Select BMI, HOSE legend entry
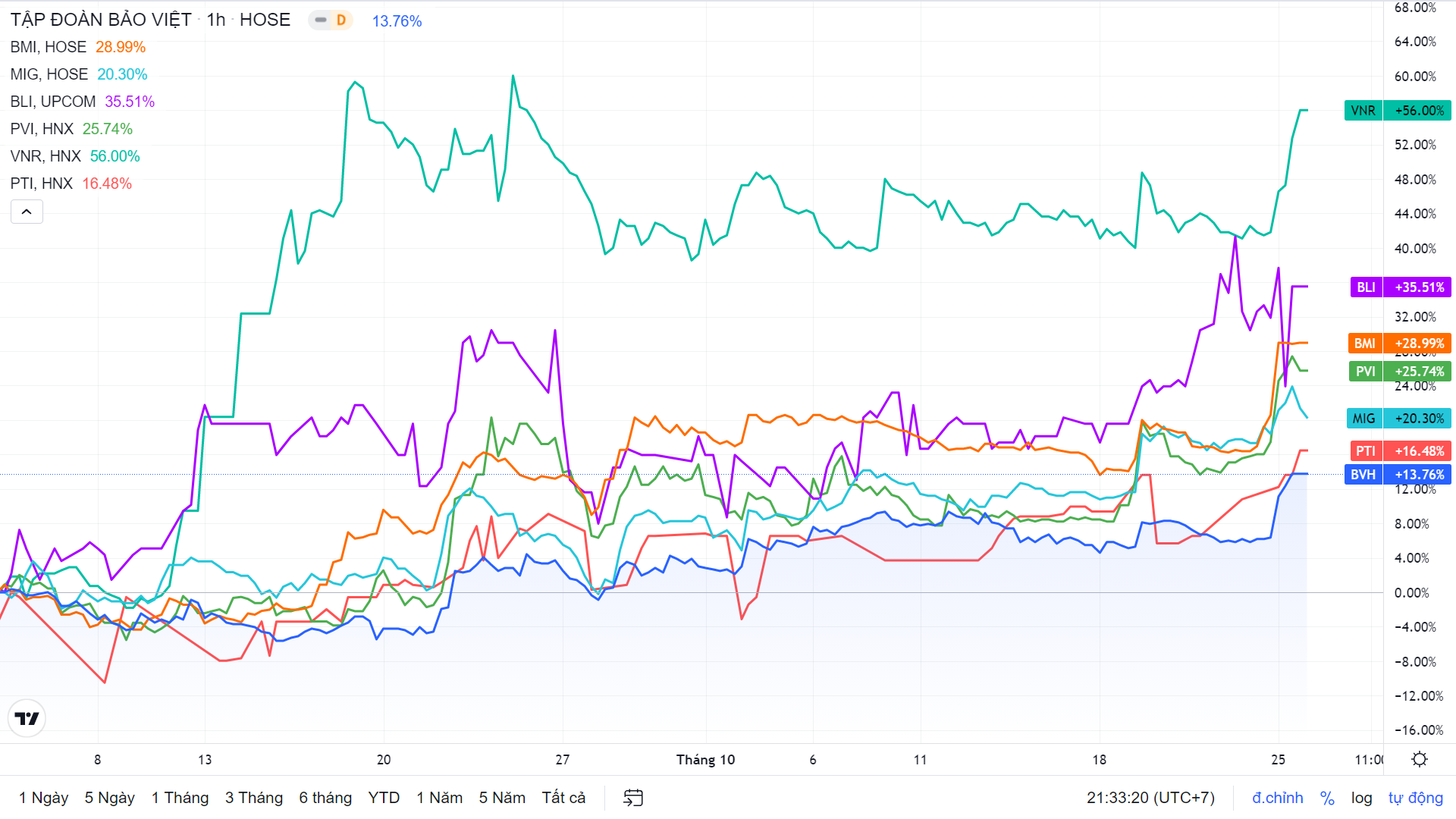 point(49,47)
